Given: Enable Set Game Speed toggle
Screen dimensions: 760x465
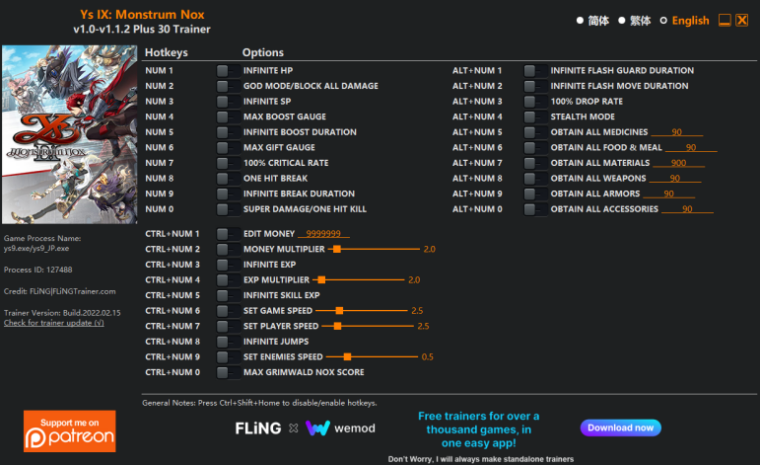Looking at the screenshot, I should [x=228, y=311].
